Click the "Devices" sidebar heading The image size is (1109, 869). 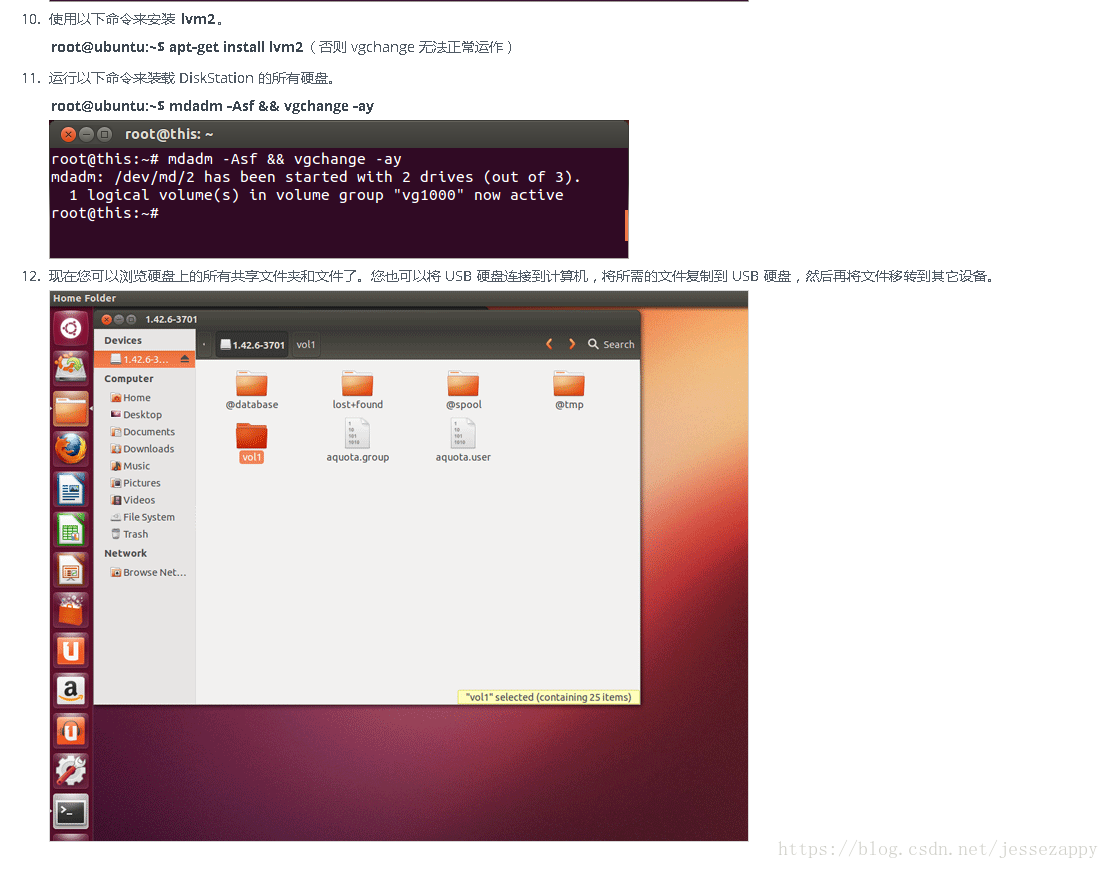point(123,340)
